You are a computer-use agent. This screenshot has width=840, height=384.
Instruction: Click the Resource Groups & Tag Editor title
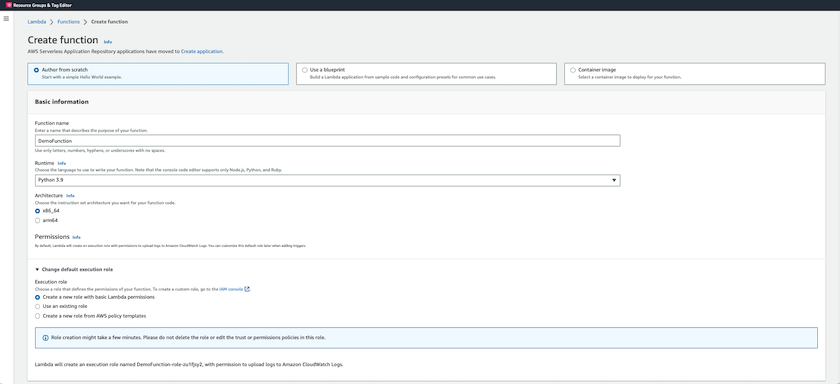pyautogui.click(x=42, y=5)
